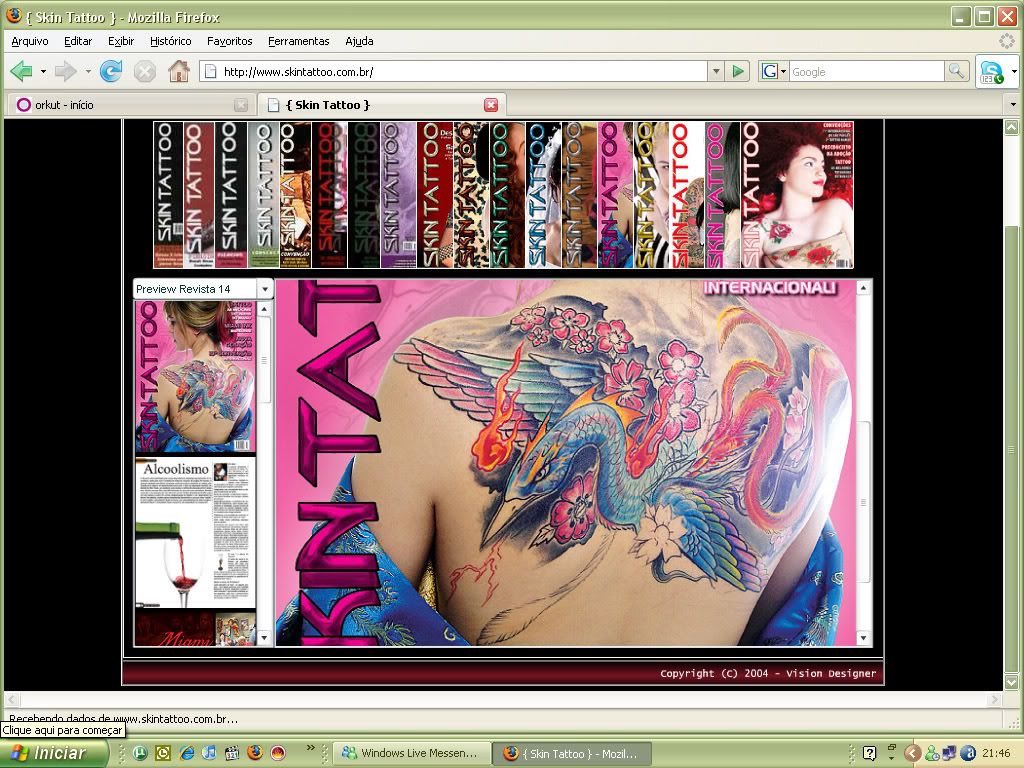Reload the page with the Refresh icon

tap(110, 71)
